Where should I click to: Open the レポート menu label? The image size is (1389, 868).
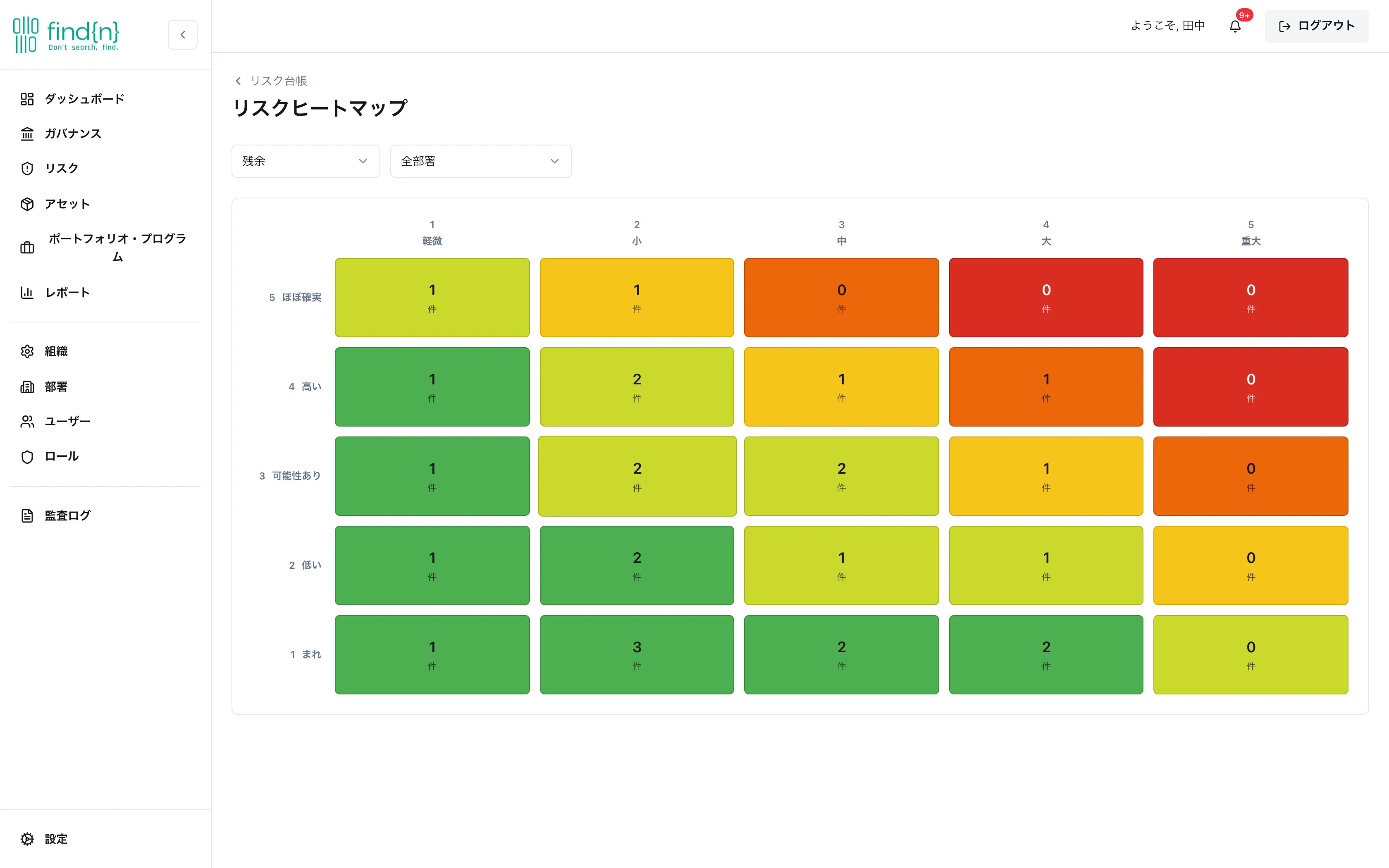click(x=68, y=292)
